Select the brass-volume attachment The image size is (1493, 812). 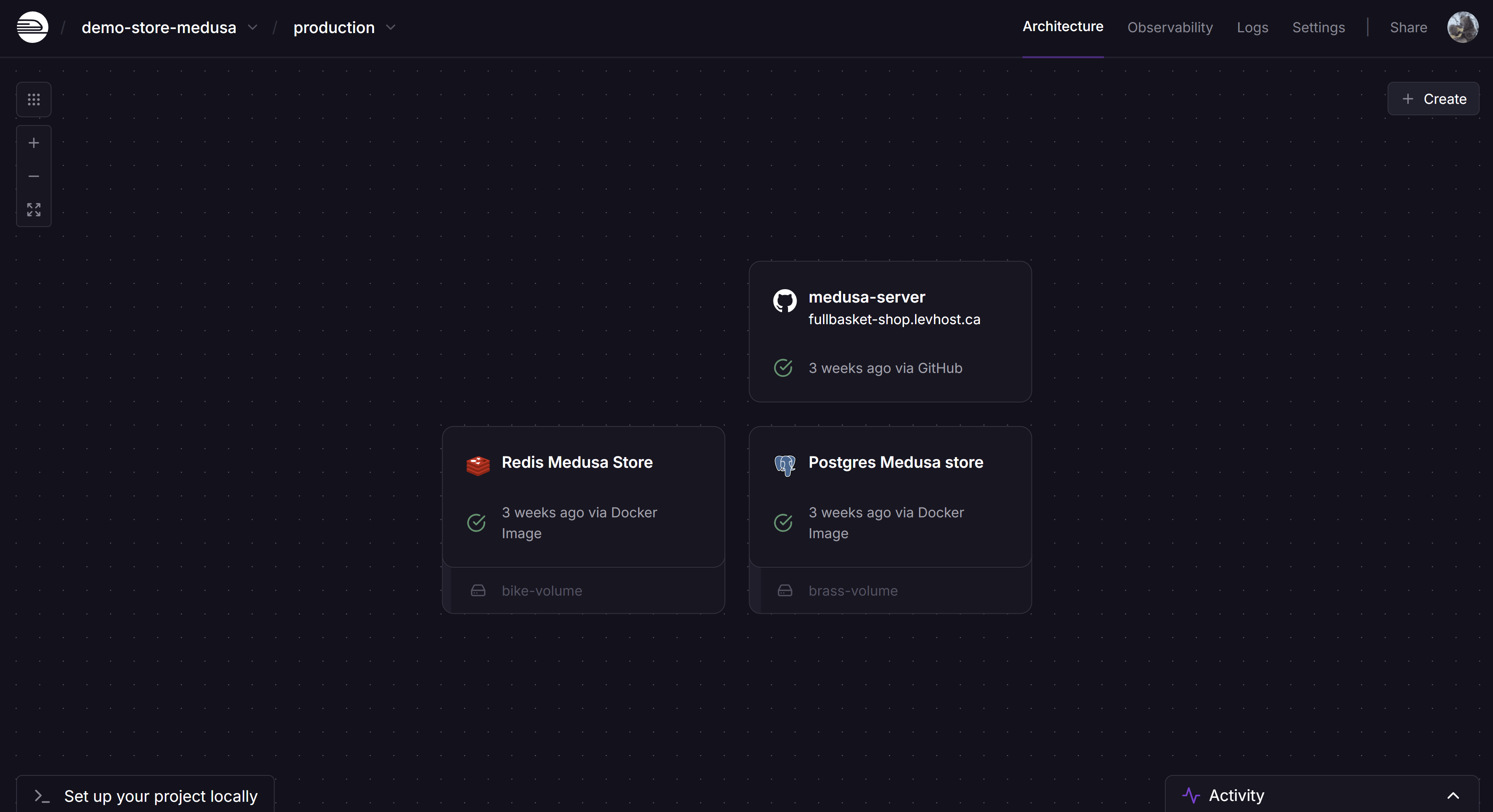853,591
